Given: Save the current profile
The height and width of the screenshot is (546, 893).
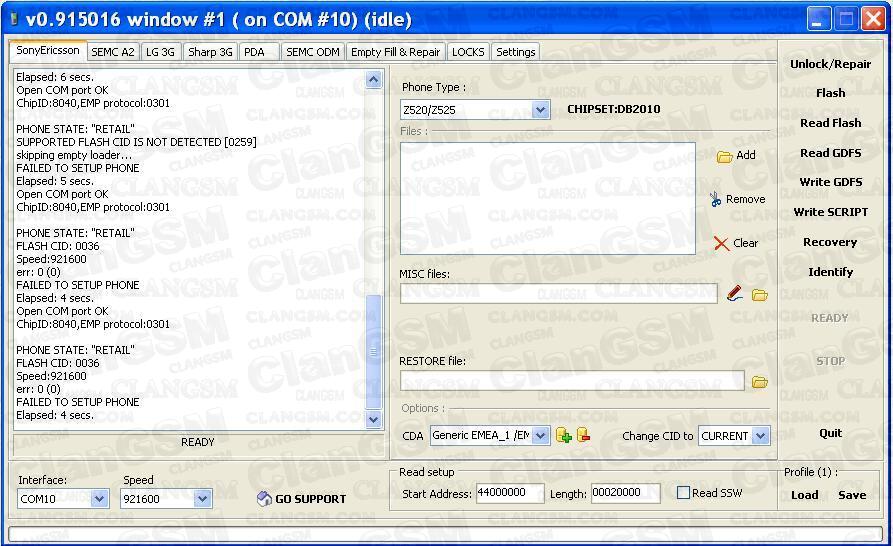Looking at the screenshot, I should coord(852,495).
